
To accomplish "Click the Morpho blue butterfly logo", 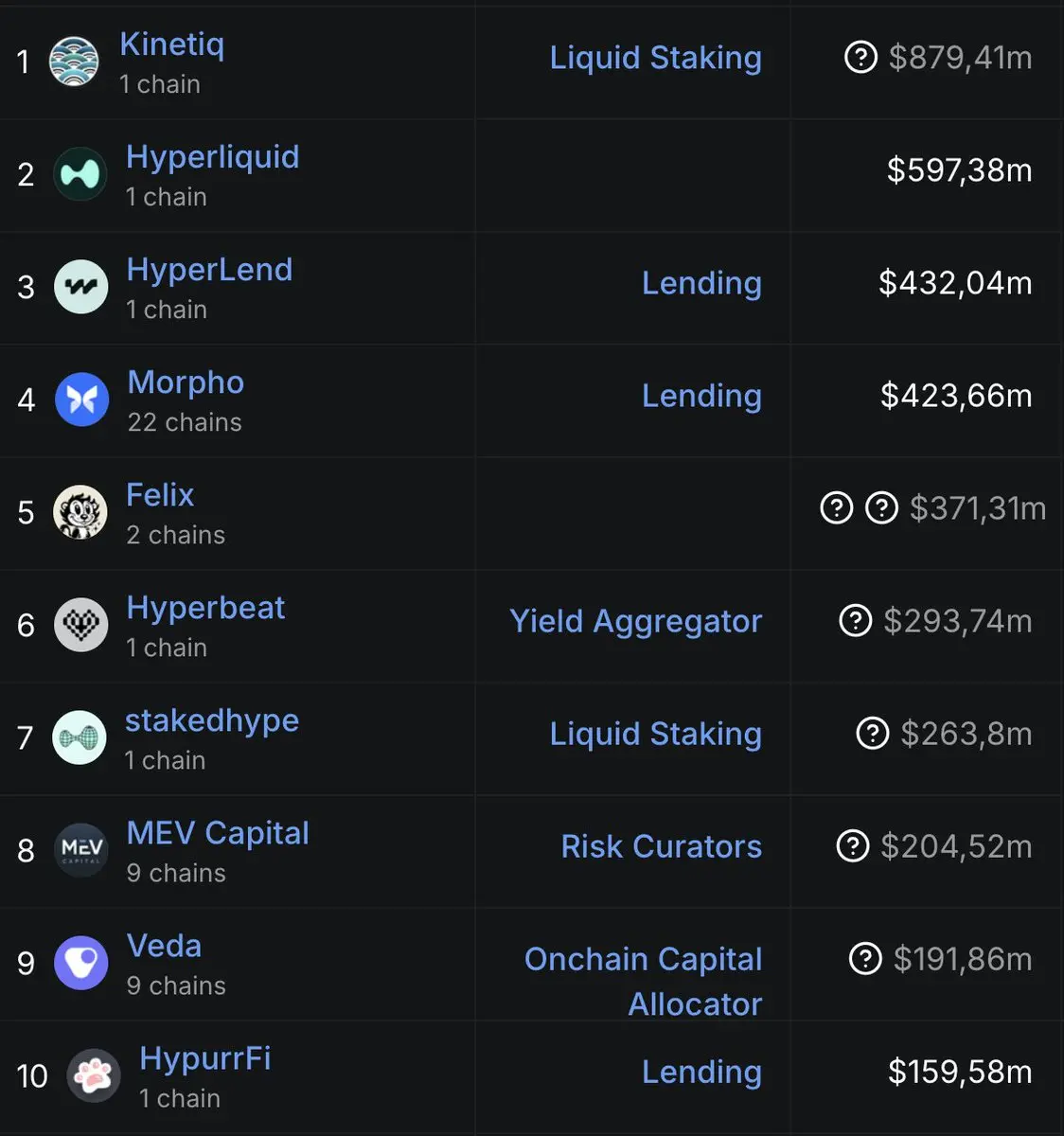I will [81, 399].
